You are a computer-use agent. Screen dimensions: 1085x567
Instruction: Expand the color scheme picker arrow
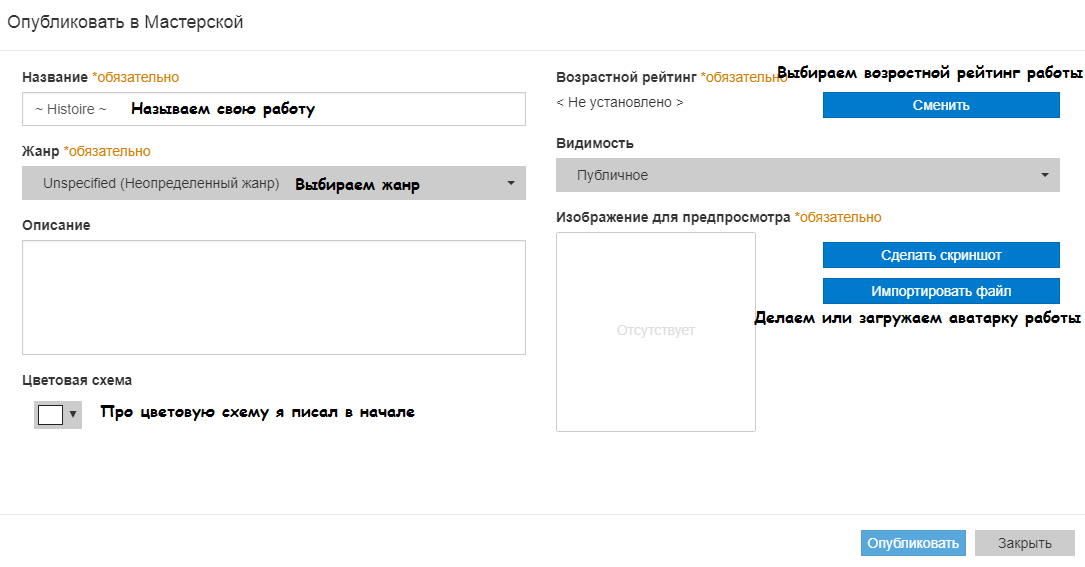pyautogui.click(x=73, y=414)
